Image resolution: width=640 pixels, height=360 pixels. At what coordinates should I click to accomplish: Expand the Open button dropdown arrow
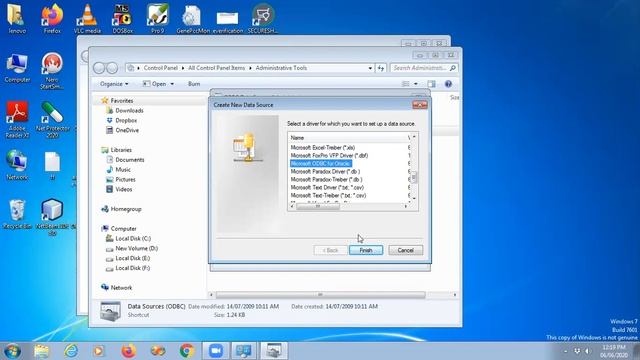tap(172, 84)
